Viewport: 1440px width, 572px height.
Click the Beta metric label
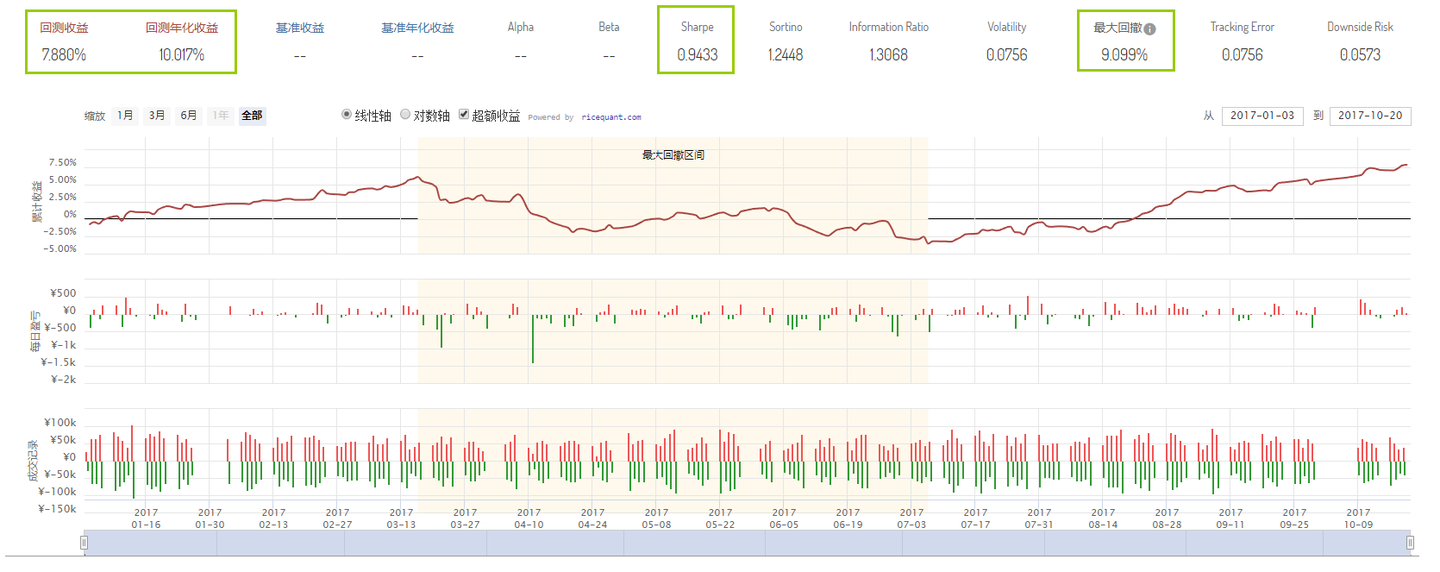(x=609, y=27)
